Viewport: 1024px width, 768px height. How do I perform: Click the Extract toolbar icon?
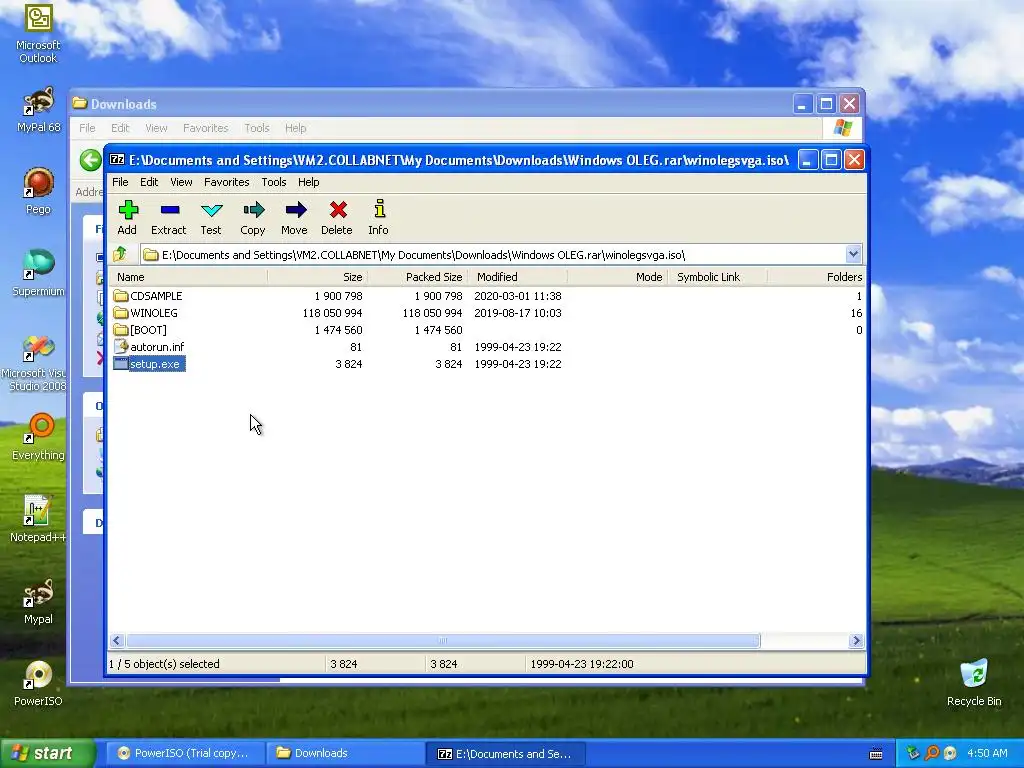[x=168, y=217]
